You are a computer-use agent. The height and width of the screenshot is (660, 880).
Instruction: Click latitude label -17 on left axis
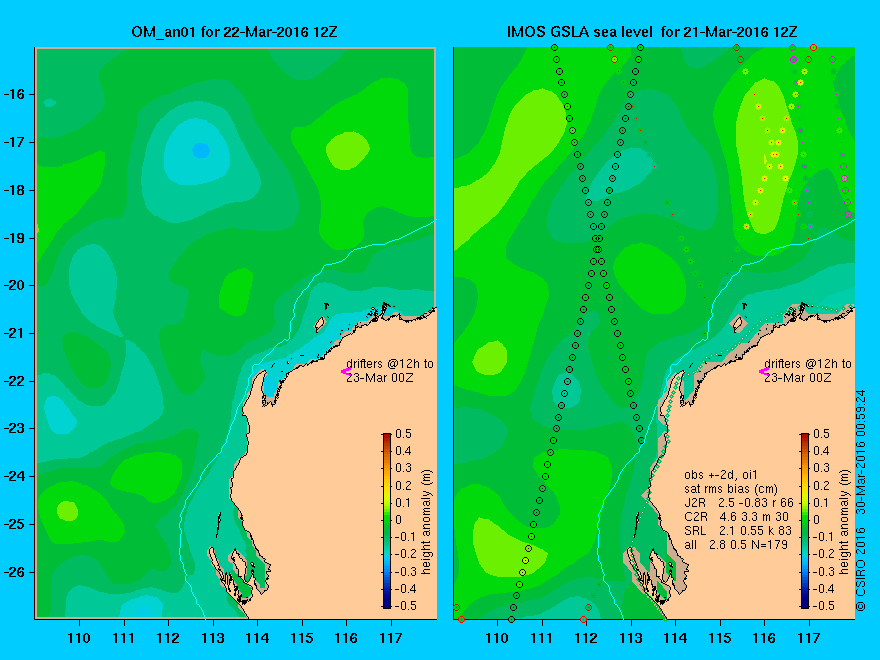[15, 142]
